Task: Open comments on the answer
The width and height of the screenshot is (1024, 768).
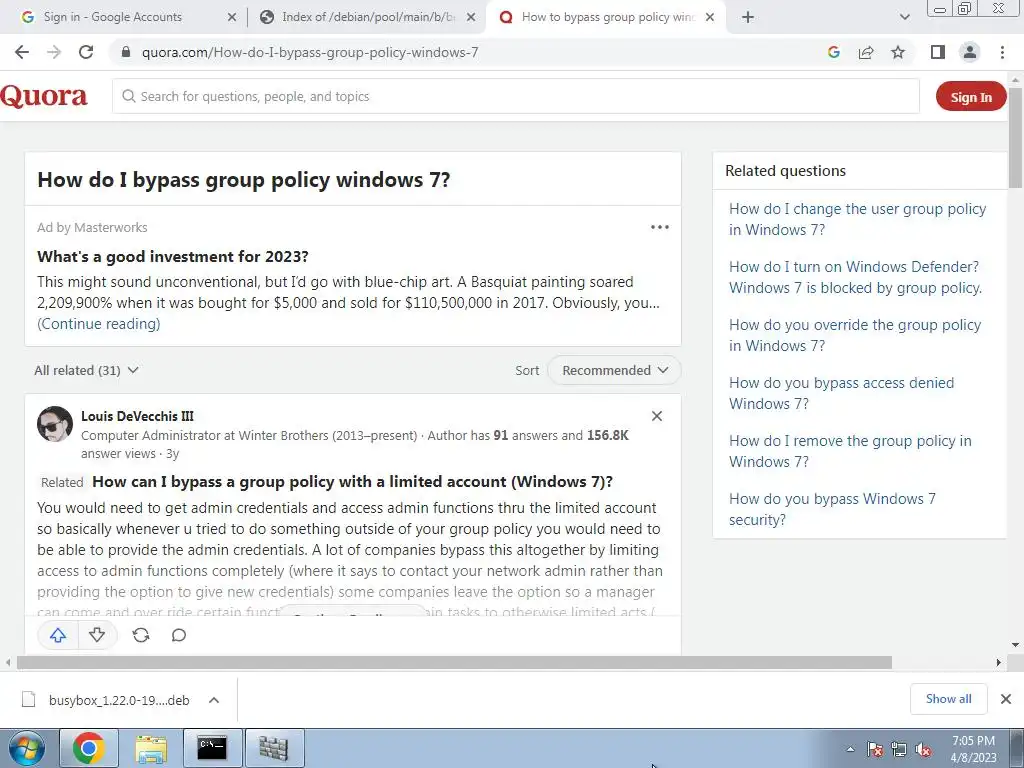Action: [179, 635]
